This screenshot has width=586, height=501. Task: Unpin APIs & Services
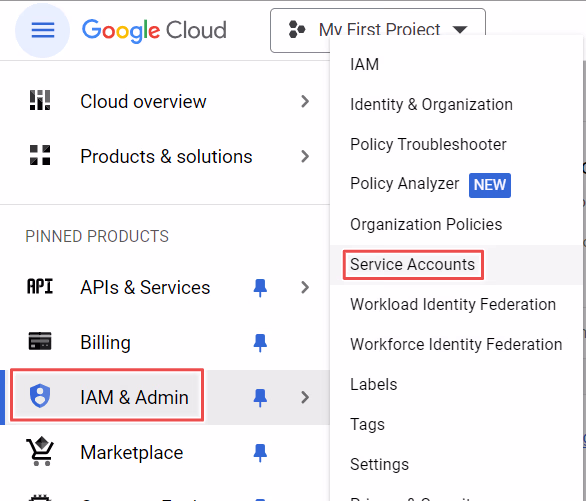(x=260, y=288)
